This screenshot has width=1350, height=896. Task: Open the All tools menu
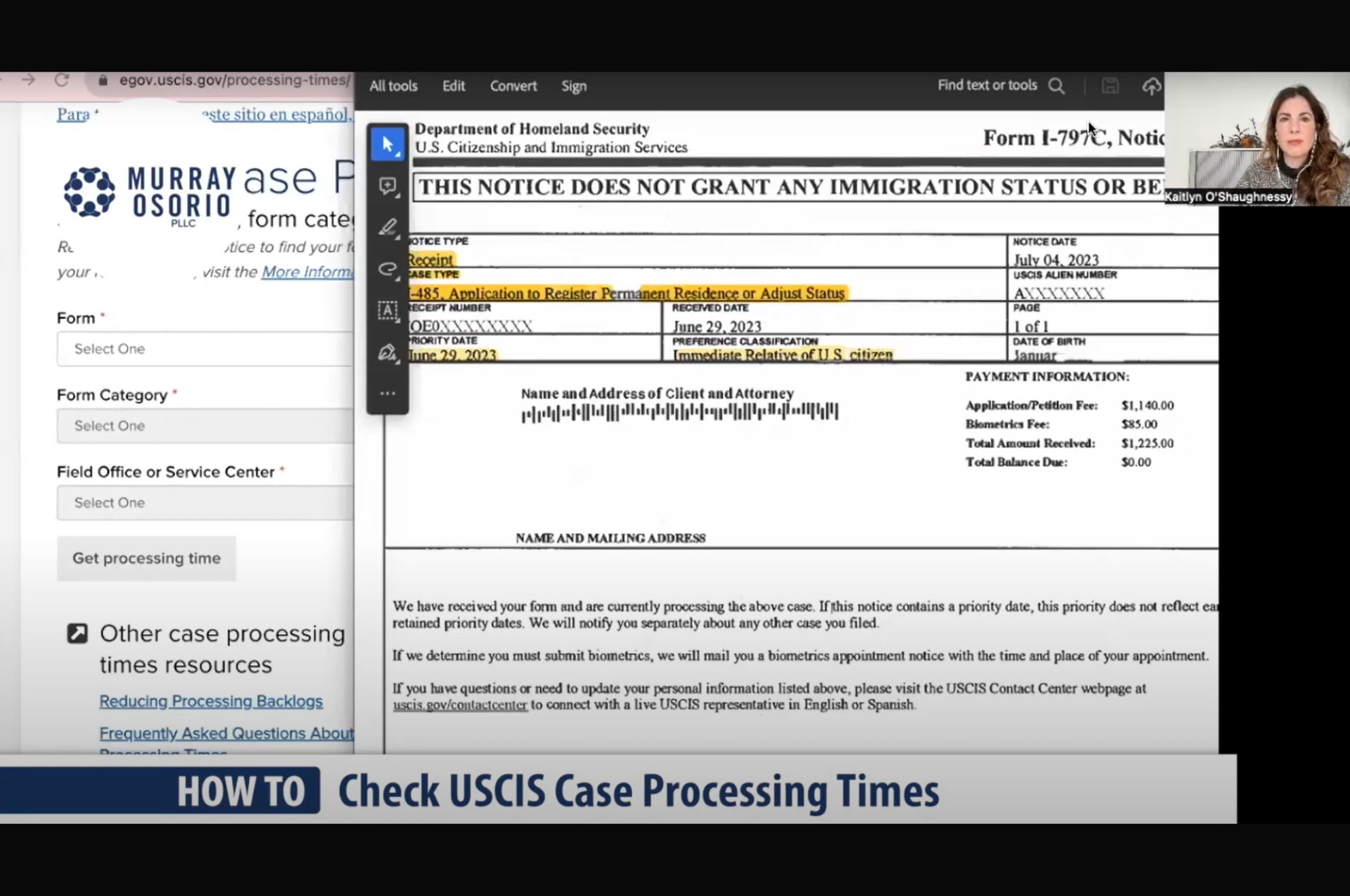(x=393, y=86)
